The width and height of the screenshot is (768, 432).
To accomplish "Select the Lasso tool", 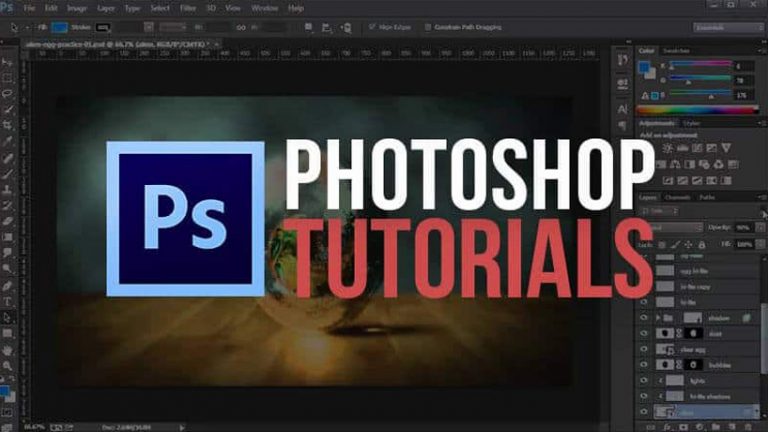I will (7, 94).
